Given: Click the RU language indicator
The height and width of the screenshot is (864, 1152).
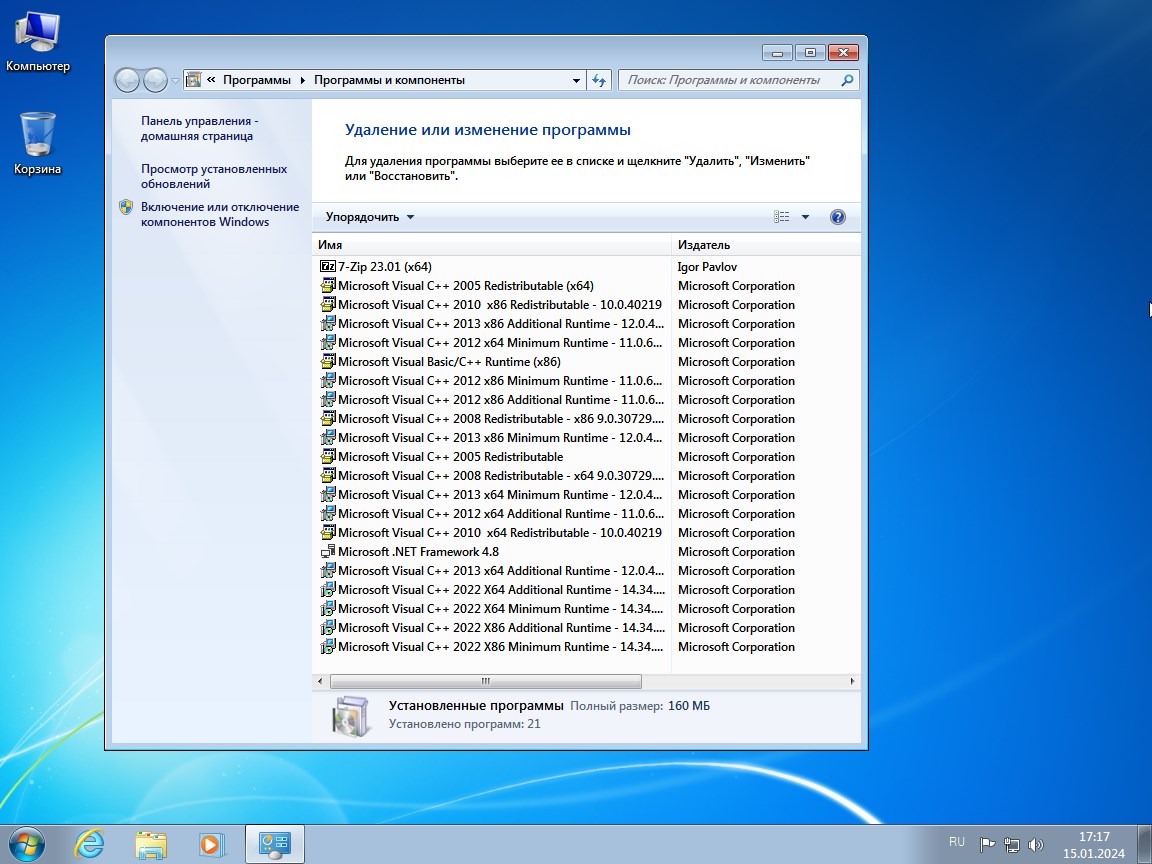Looking at the screenshot, I should tap(957, 842).
